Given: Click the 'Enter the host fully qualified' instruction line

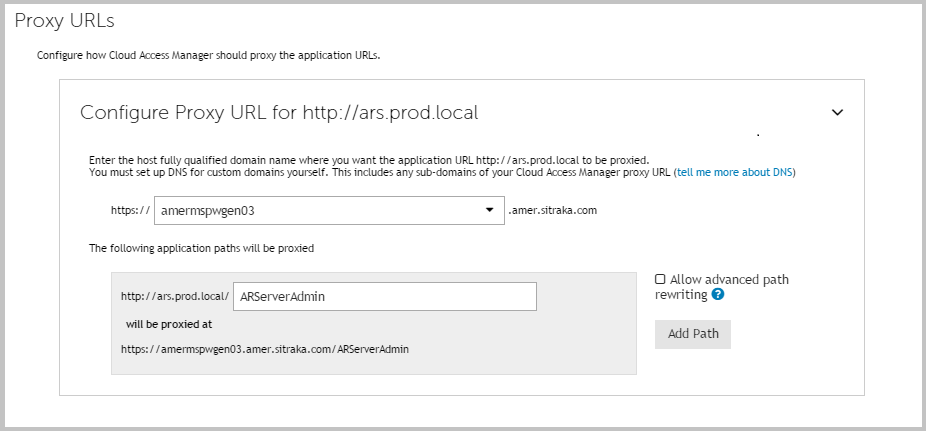Looking at the screenshot, I should coord(369,160).
